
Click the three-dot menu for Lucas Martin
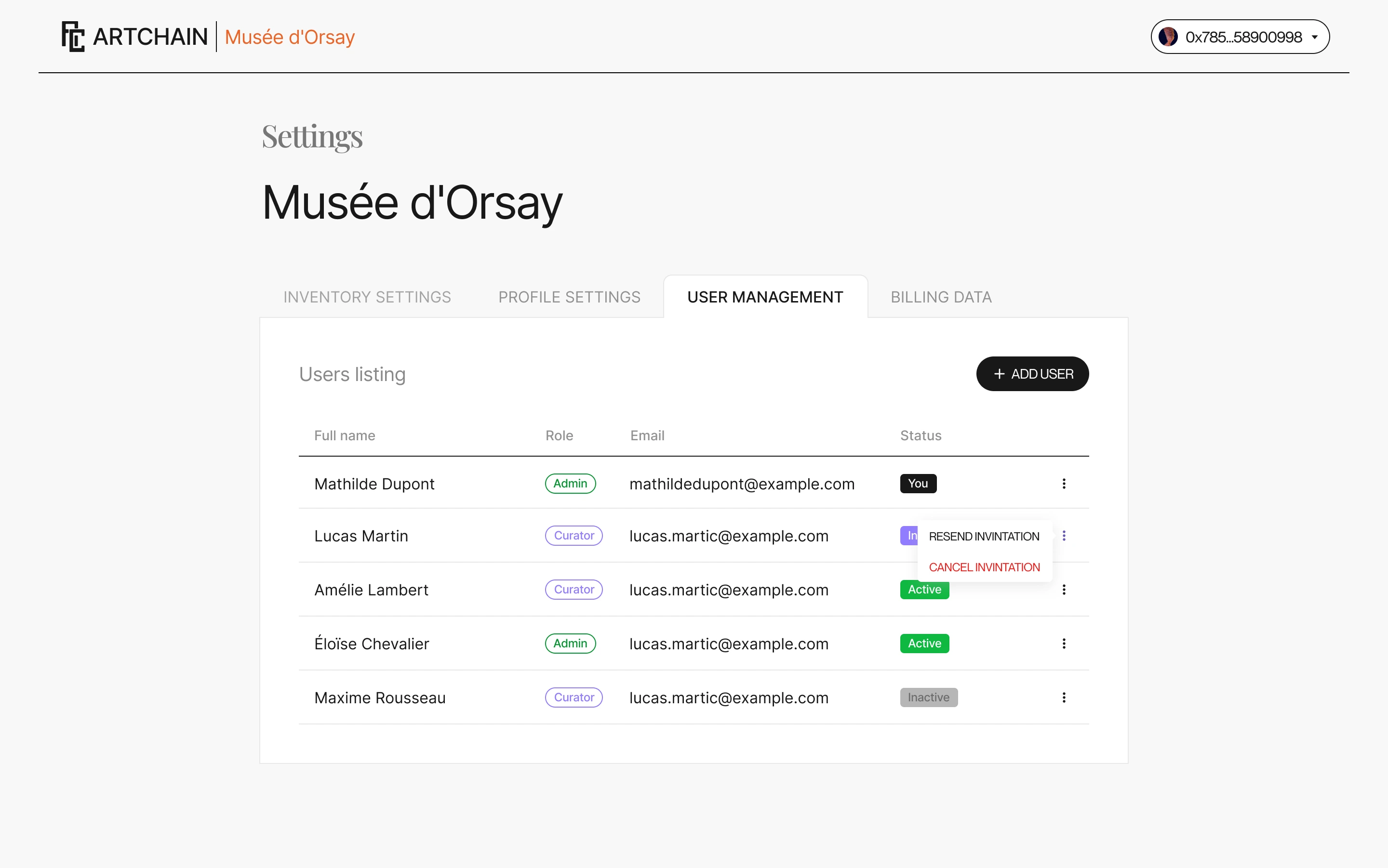click(x=1064, y=535)
